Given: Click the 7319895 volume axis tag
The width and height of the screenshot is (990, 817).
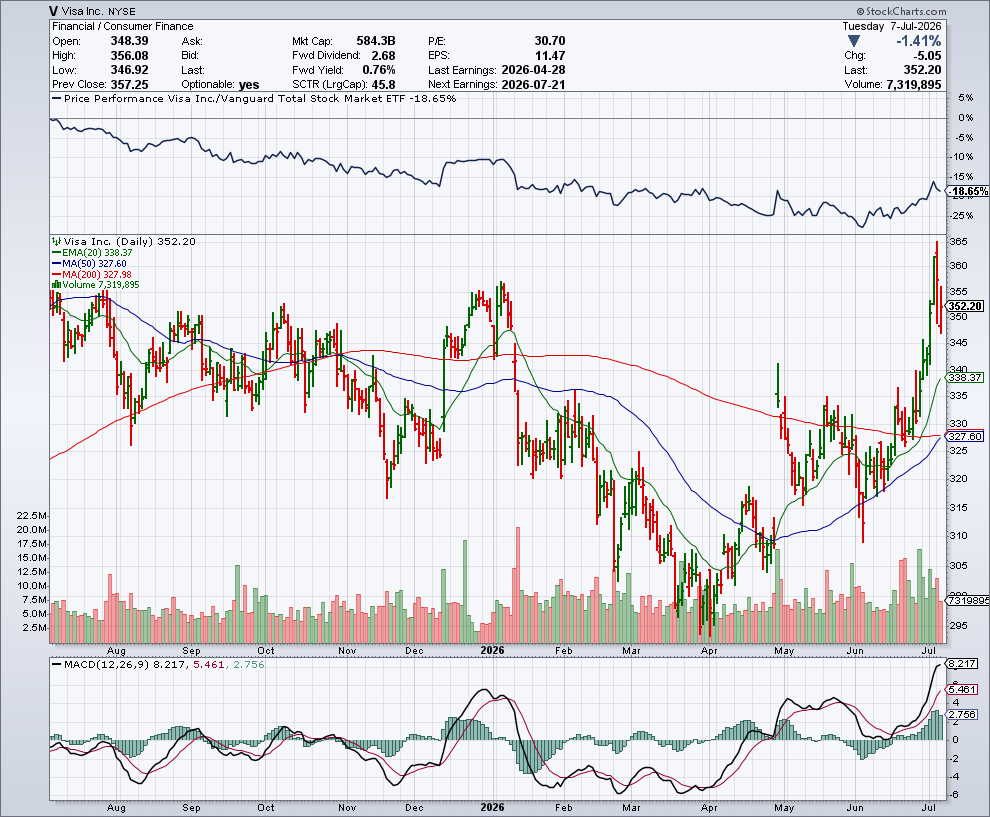Looking at the screenshot, I should 969,600.
